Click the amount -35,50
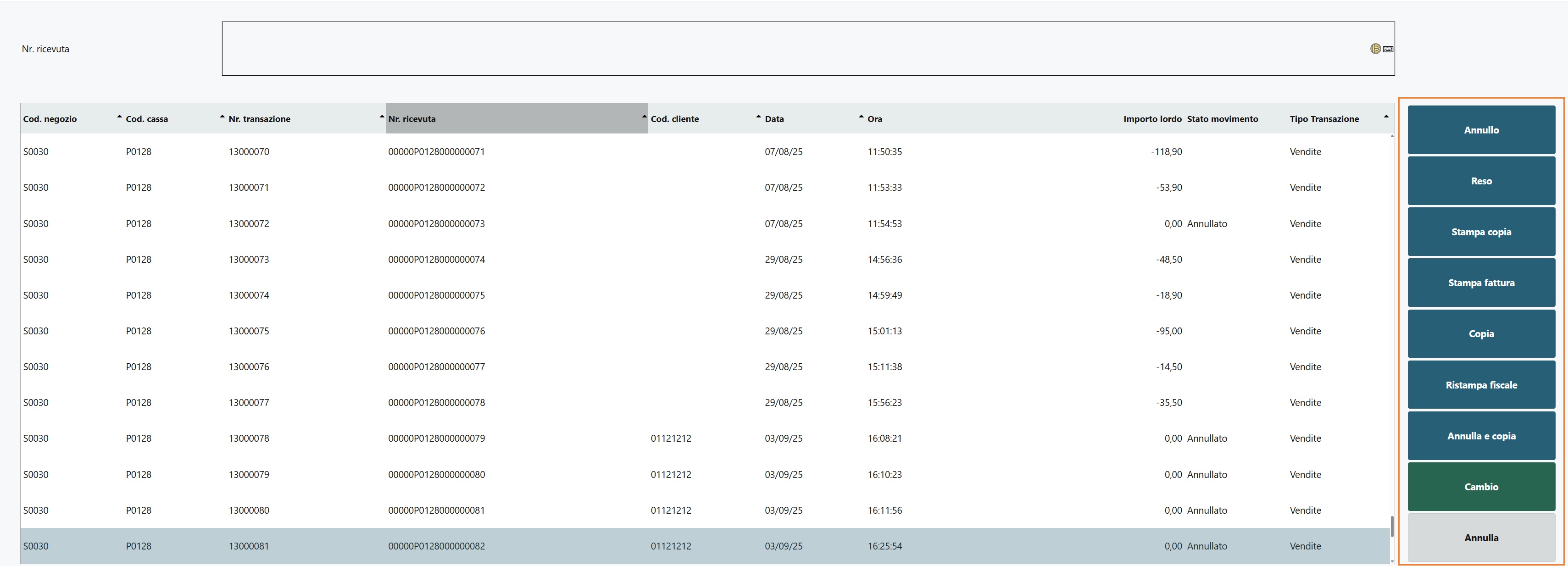Image resolution: width=1568 pixels, height=566 pixels. (1169, 402)
